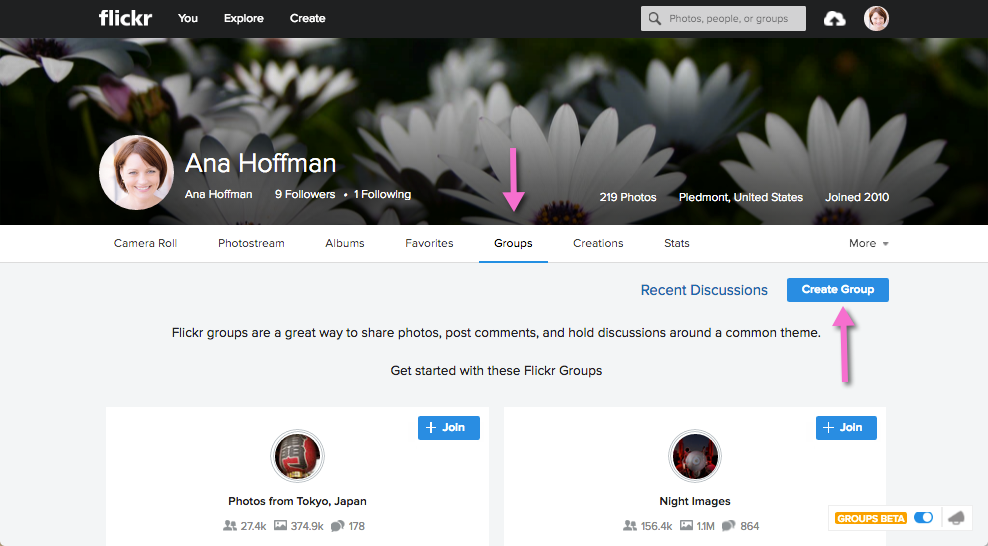
Task: Click 'Get started with these Flickr Groups' text
Action: (496, 370)
